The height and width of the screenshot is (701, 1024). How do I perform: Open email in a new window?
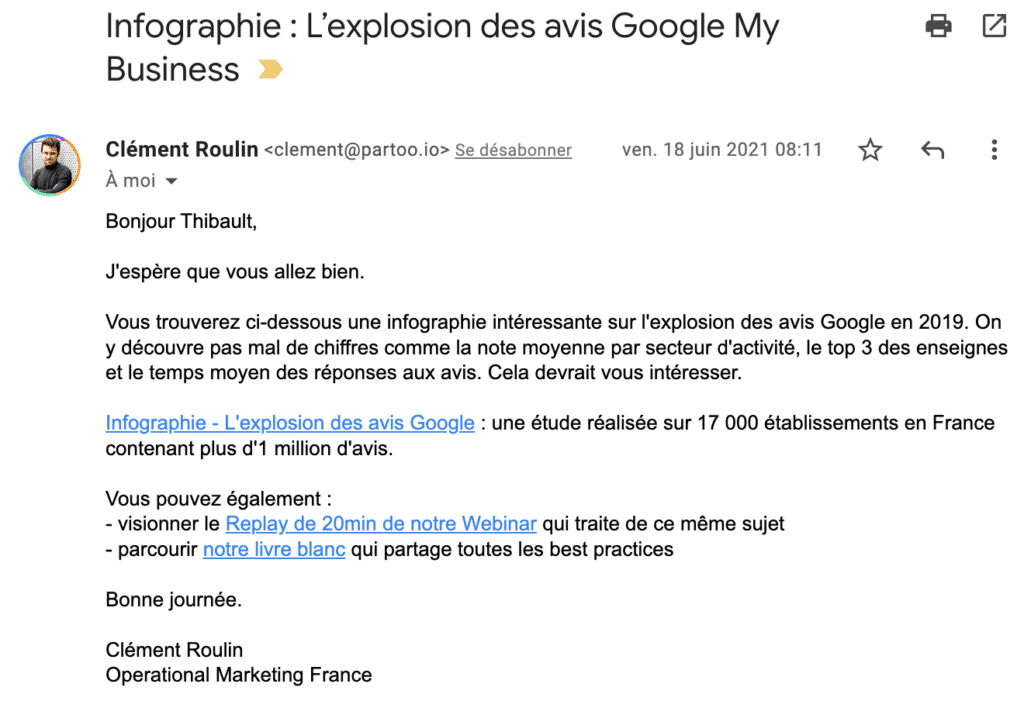coord(994,26)
